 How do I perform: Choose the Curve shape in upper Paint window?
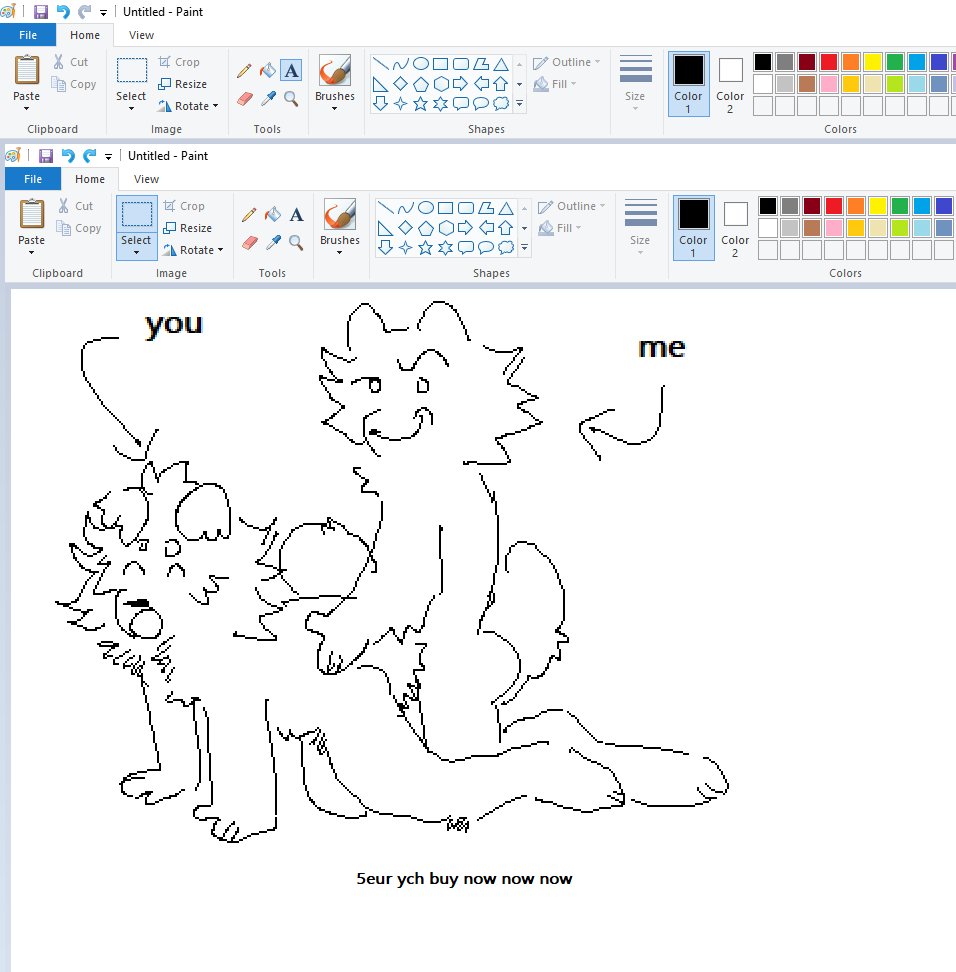click(x=401, y=64)
